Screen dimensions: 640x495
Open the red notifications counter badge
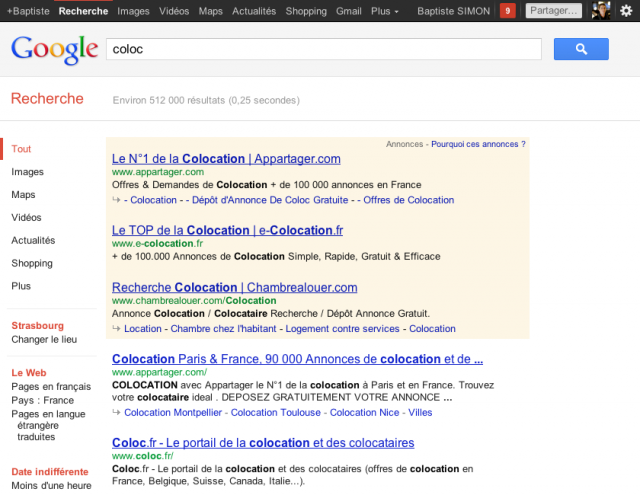tap(507, 11)
